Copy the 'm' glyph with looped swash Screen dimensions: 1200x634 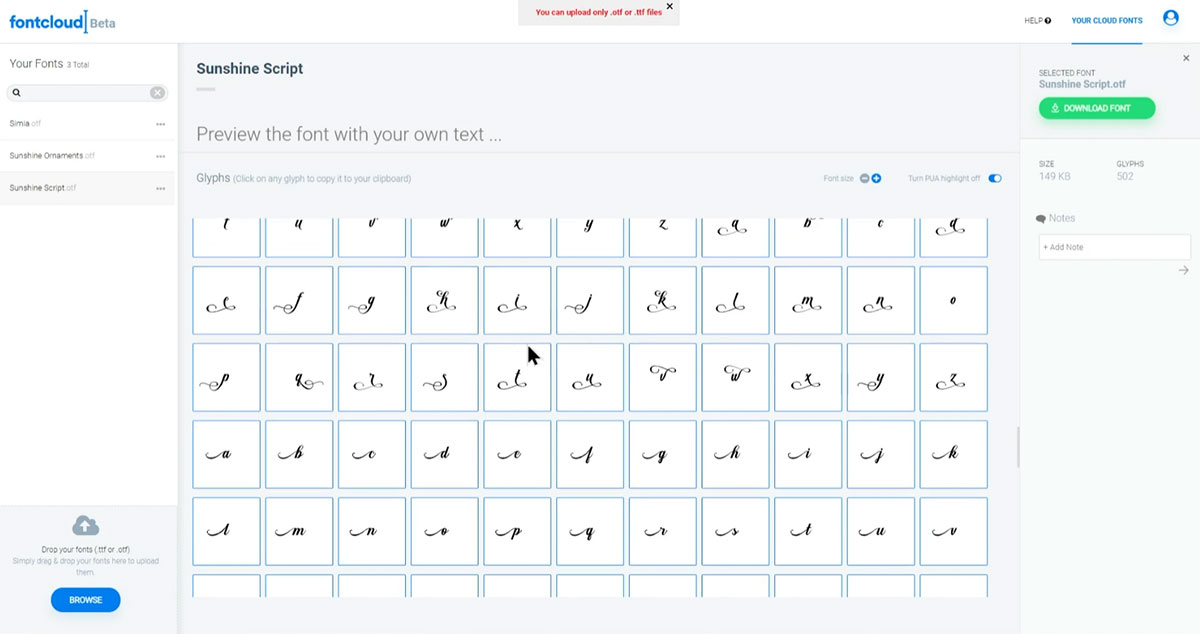(x=808, y=300)
